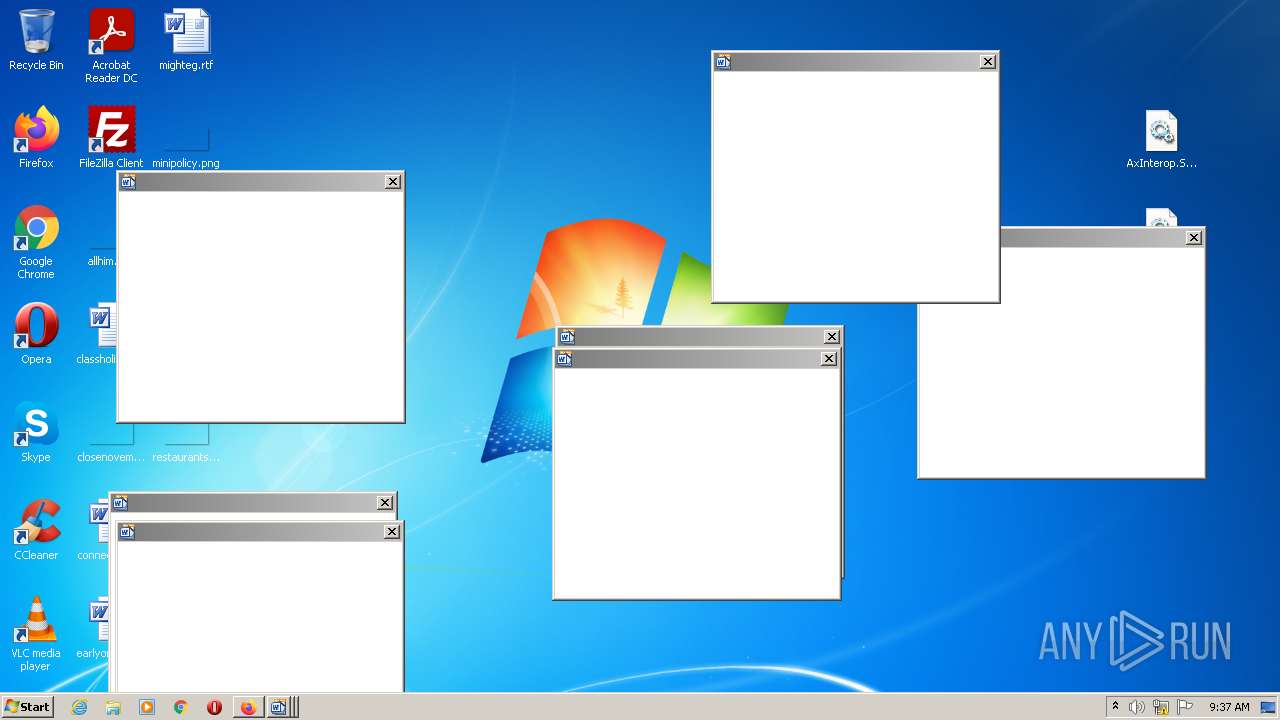
Task: Close the window covering AxInterop icons
Action: pos(1194,237)
